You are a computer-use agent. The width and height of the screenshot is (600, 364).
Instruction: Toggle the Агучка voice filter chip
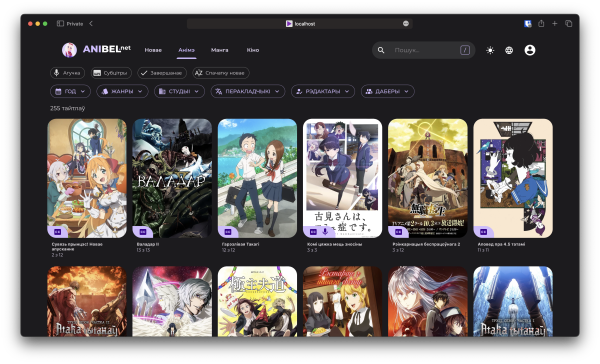[67, 73]
